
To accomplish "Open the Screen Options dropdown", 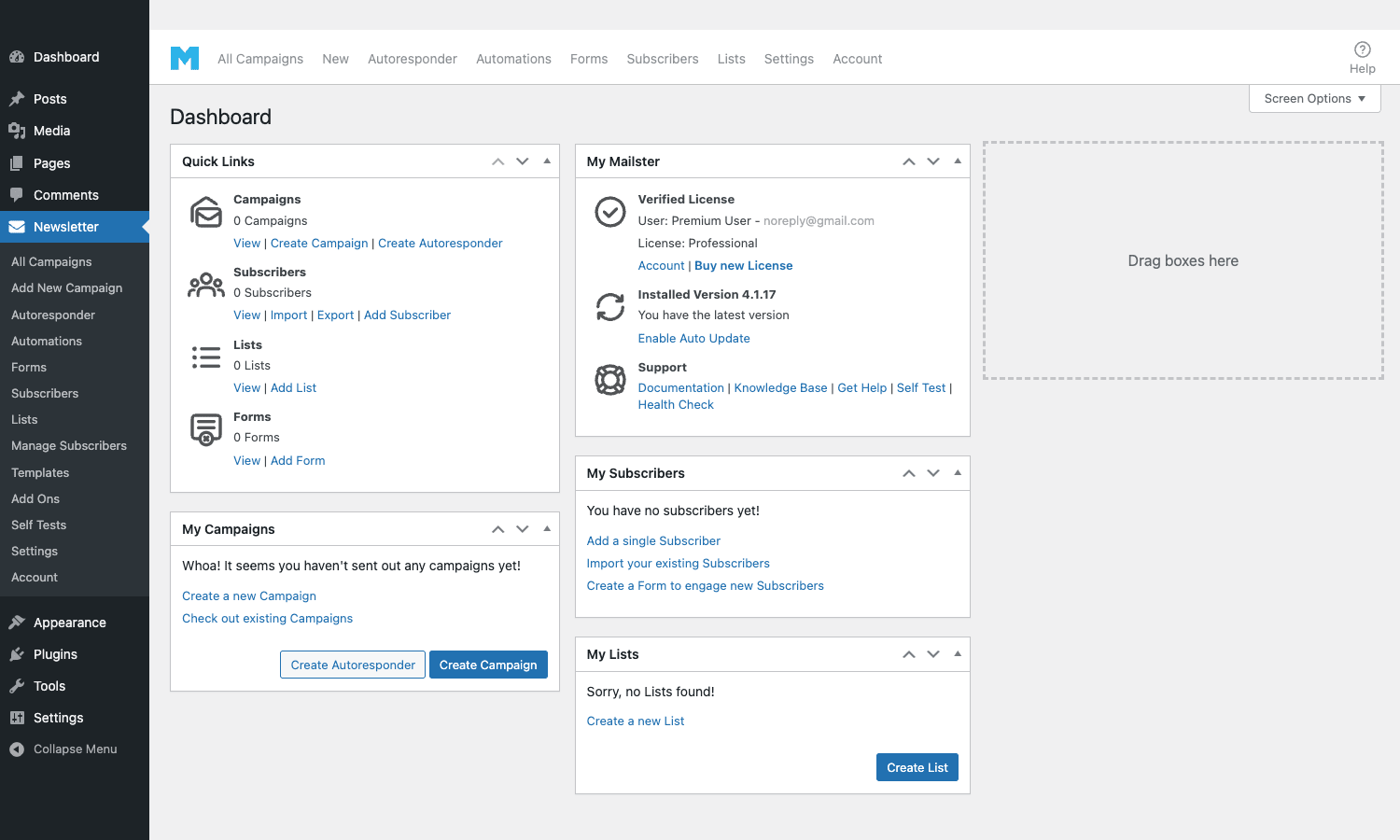I will tap(1315, 99).
